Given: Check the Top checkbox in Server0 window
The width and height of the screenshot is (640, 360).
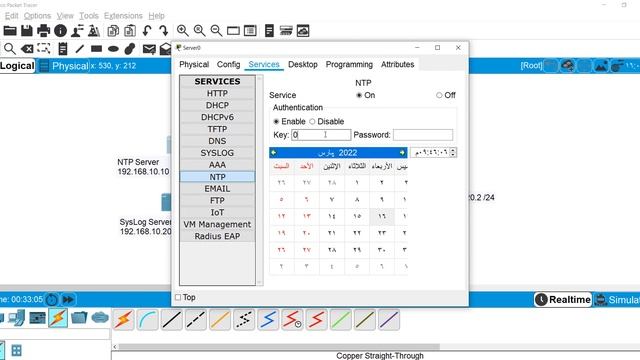Looking at the screenshot, I should pos(178,298).
